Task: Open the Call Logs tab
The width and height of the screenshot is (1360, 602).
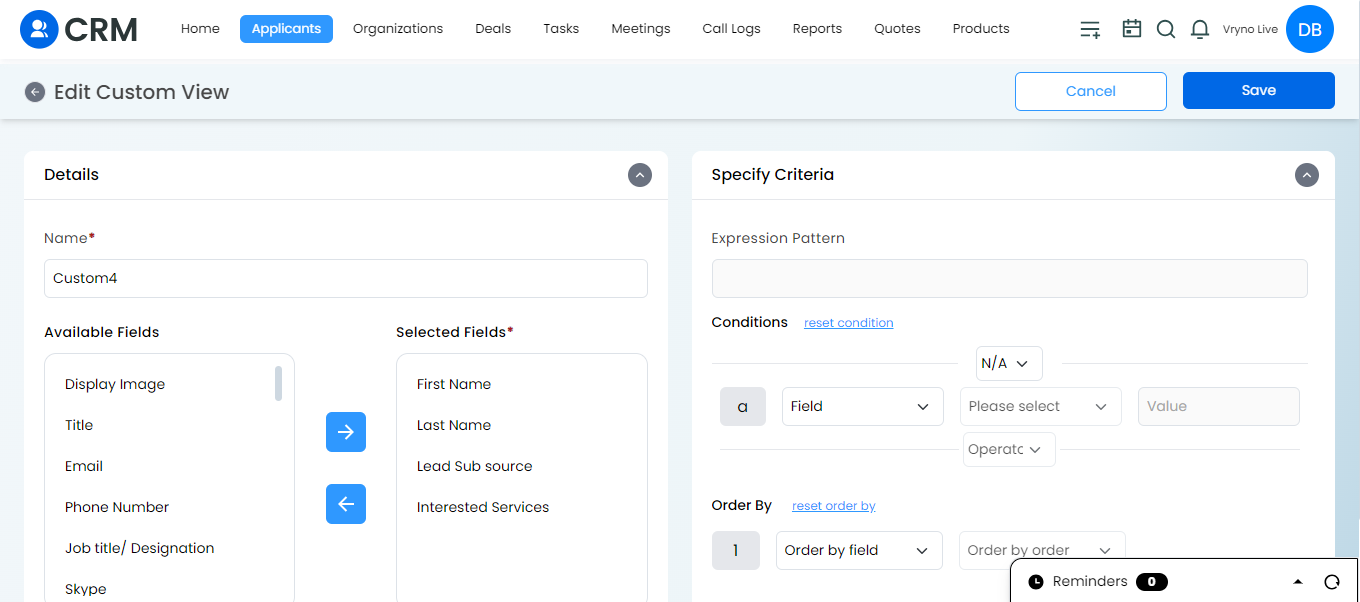Action: click(731, 29)
